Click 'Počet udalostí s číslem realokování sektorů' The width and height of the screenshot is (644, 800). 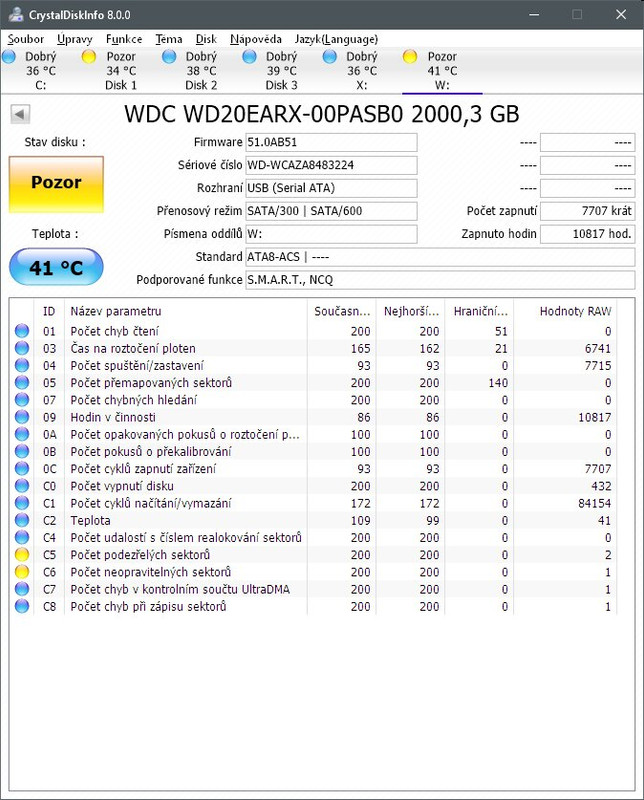point(186,538)
